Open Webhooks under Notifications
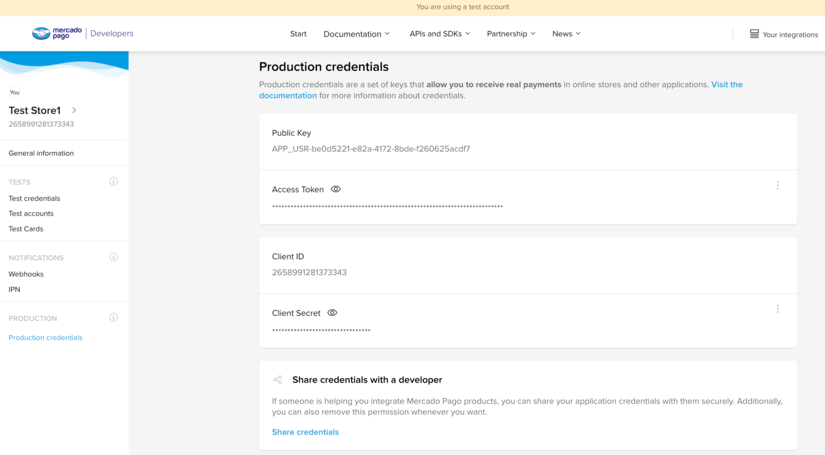 tap(26, 274)
